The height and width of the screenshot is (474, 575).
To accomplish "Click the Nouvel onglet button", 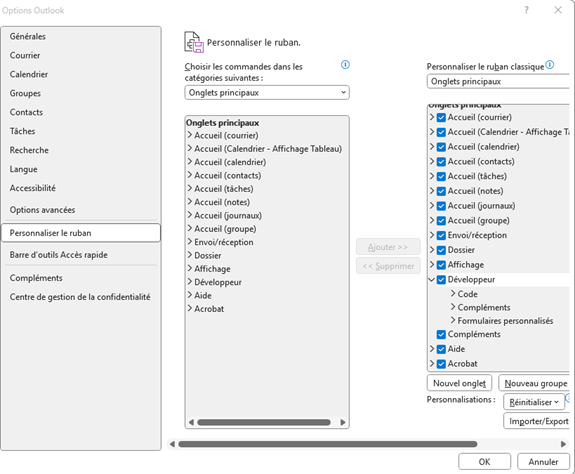I will coord(459,383).
